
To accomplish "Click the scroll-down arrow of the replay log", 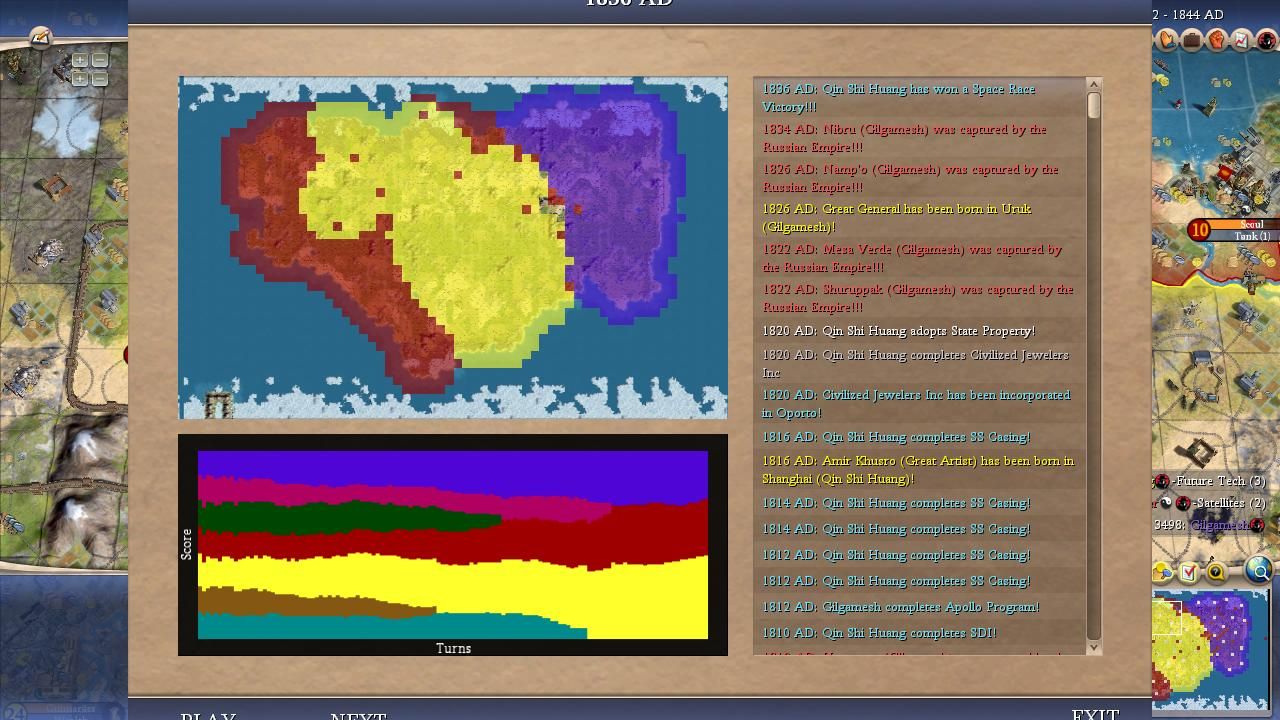I will (1093, 647).
